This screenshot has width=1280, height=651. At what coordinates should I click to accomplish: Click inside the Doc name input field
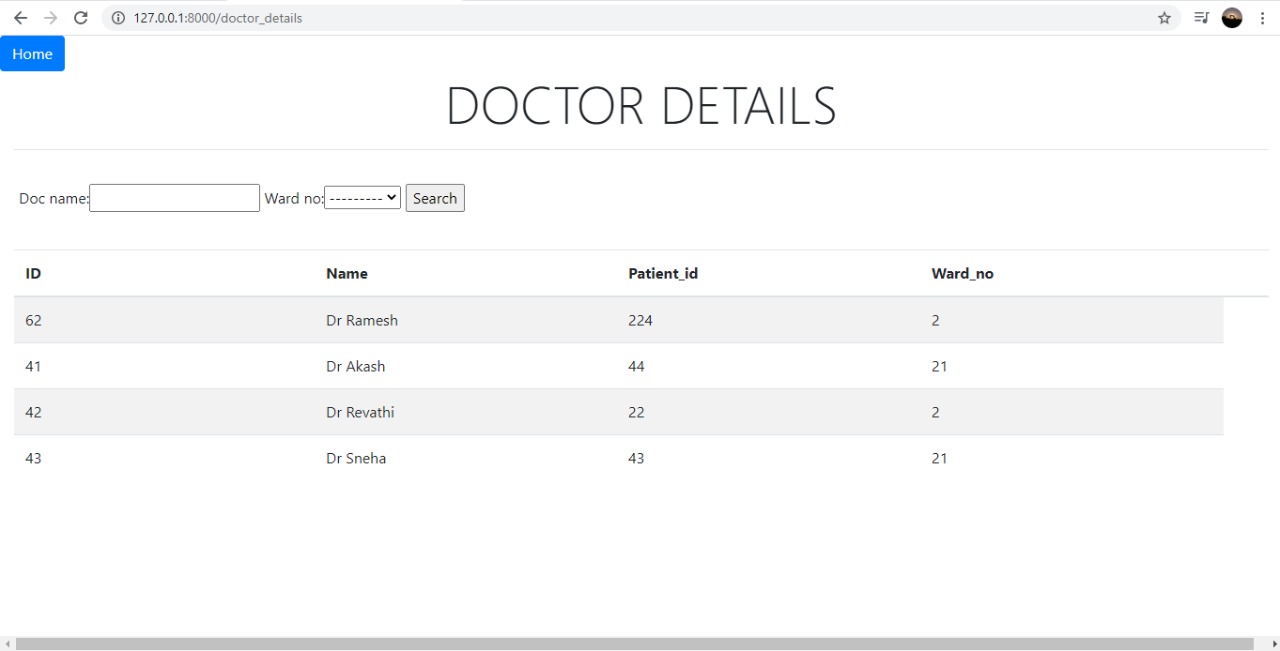coord(174,197)
